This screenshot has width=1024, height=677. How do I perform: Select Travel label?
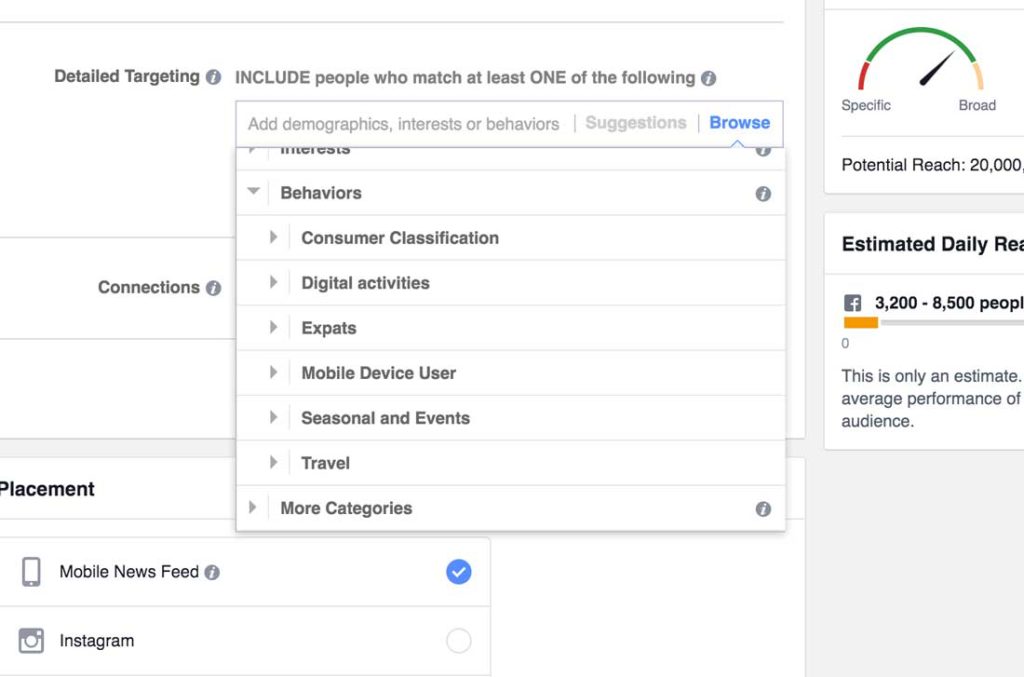(325, 464)
